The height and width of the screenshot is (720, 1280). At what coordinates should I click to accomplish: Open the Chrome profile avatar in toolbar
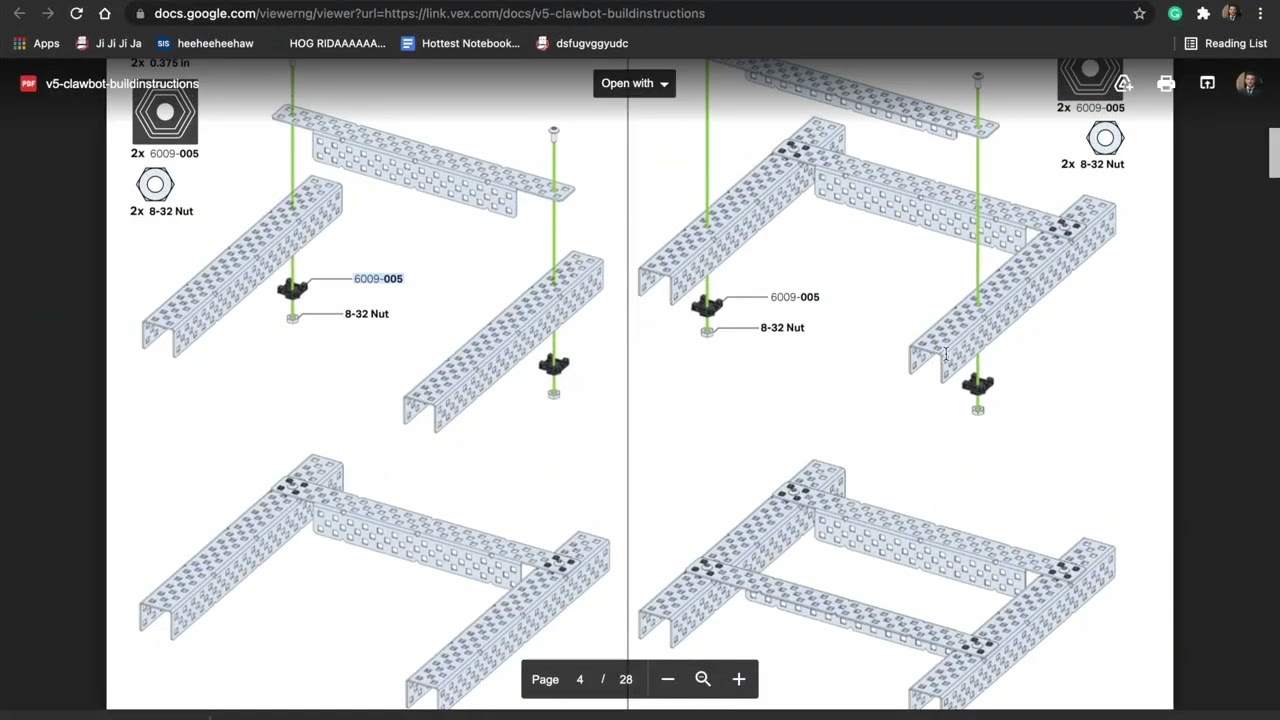pos(1231,13)
